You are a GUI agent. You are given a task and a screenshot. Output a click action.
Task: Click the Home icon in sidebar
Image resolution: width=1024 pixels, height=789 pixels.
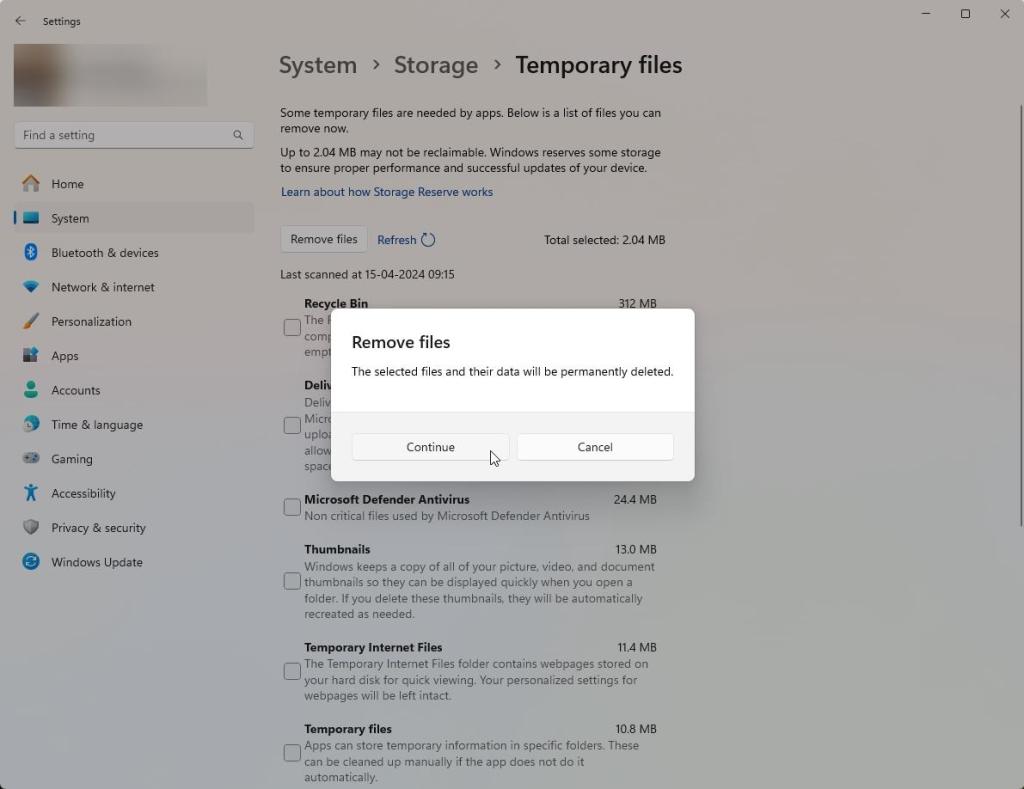[x=31, y=184]
